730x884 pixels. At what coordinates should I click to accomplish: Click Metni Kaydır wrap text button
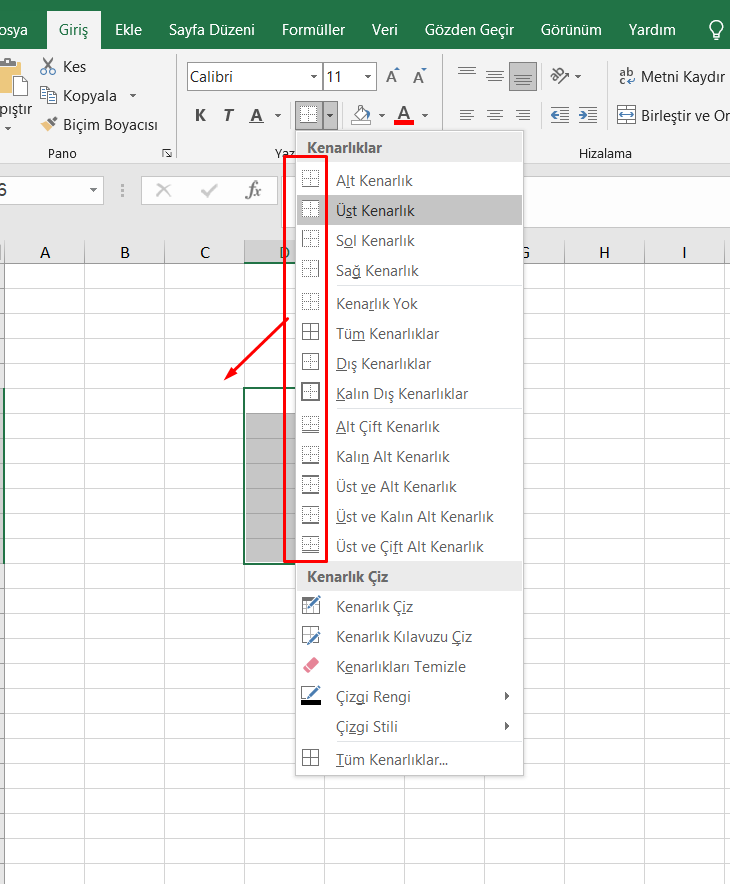(672, 76)
